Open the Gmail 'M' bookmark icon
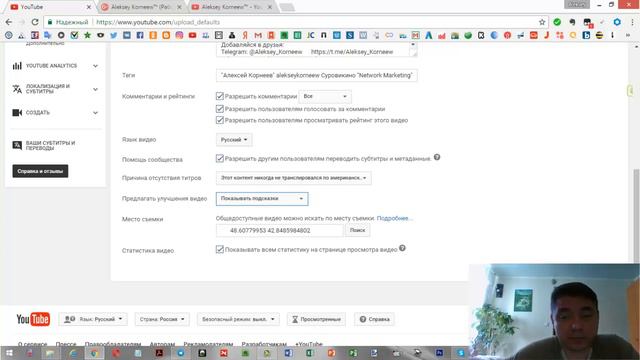 [258, 36]
